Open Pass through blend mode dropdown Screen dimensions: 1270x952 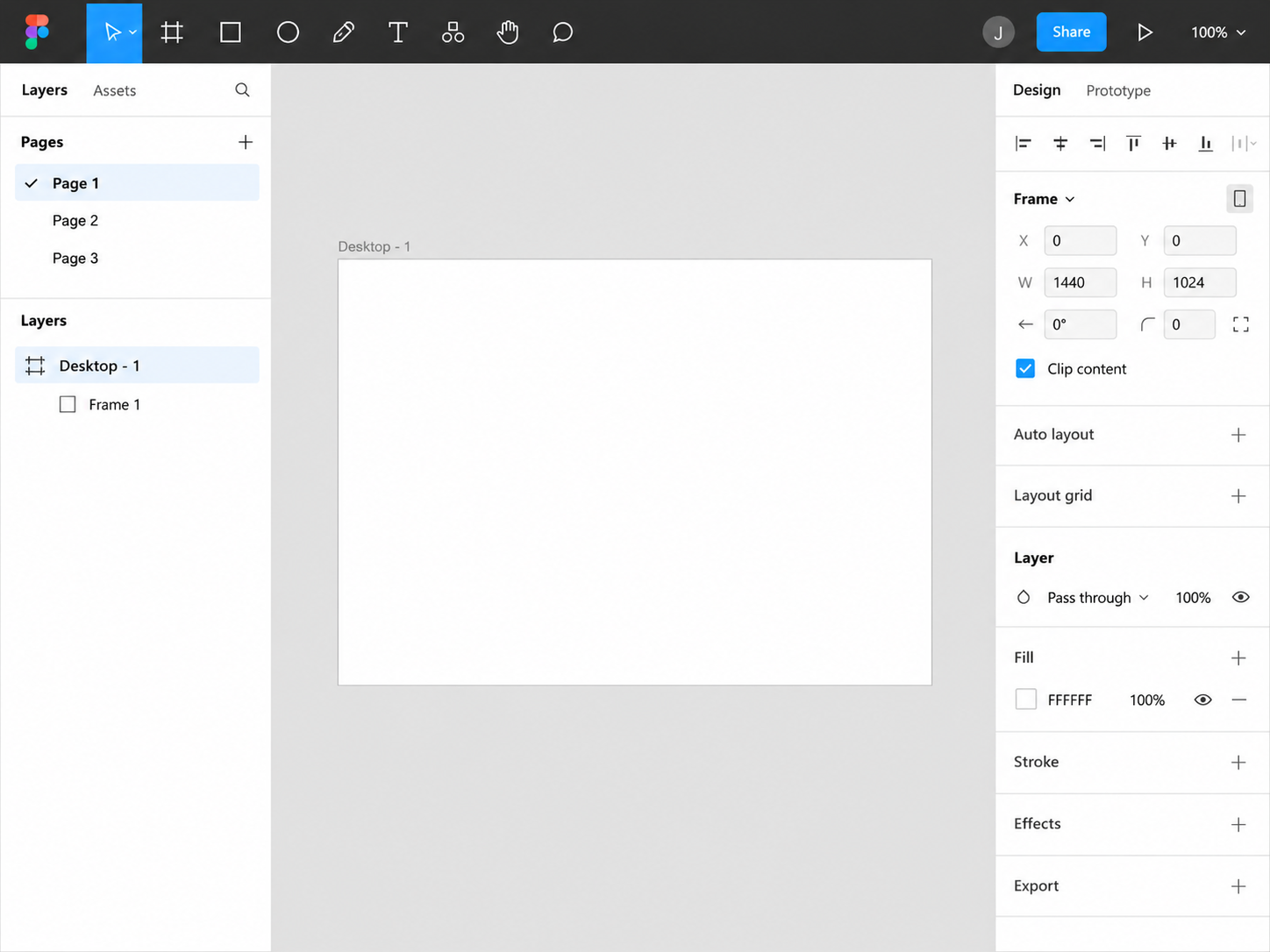click(x=1098, y=598)
